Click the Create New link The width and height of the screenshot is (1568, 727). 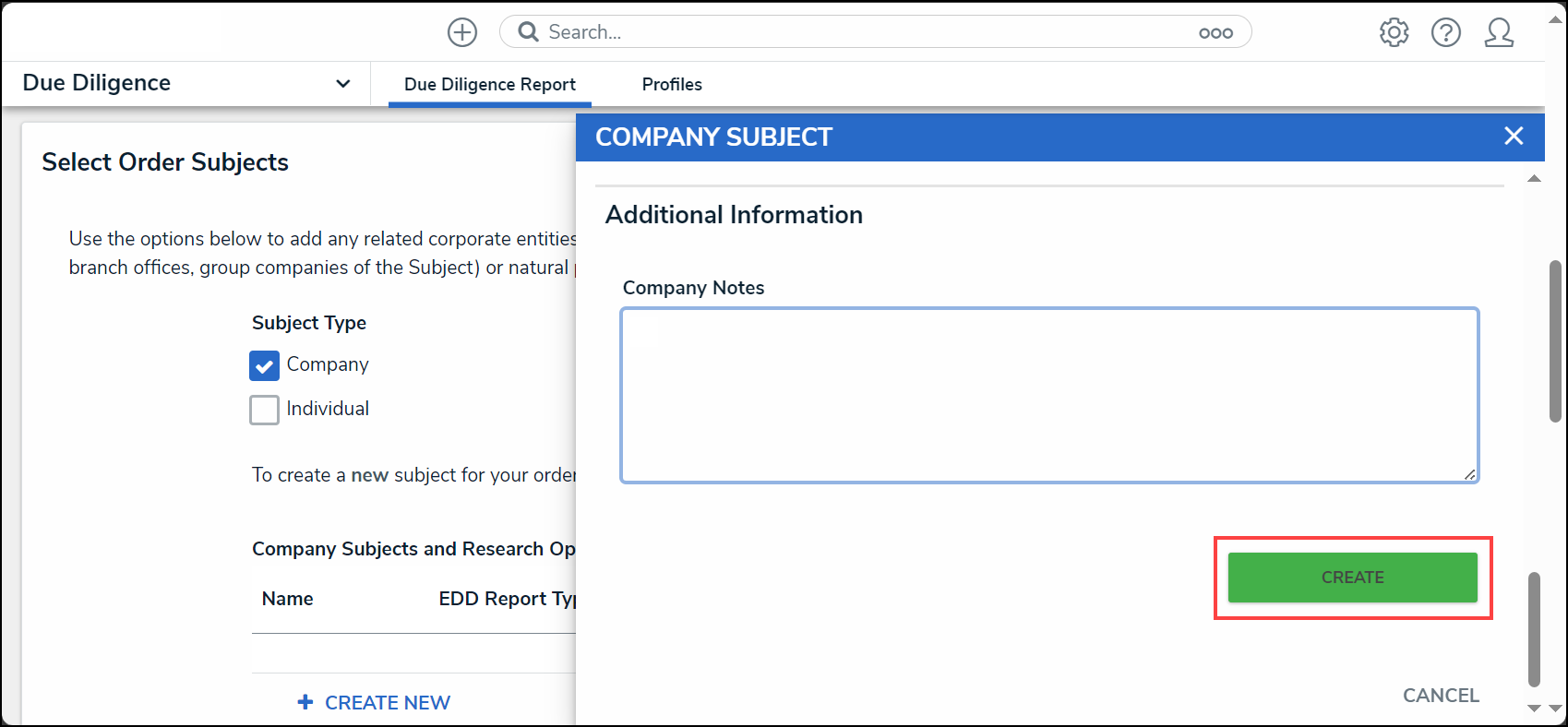coord(388,703)
